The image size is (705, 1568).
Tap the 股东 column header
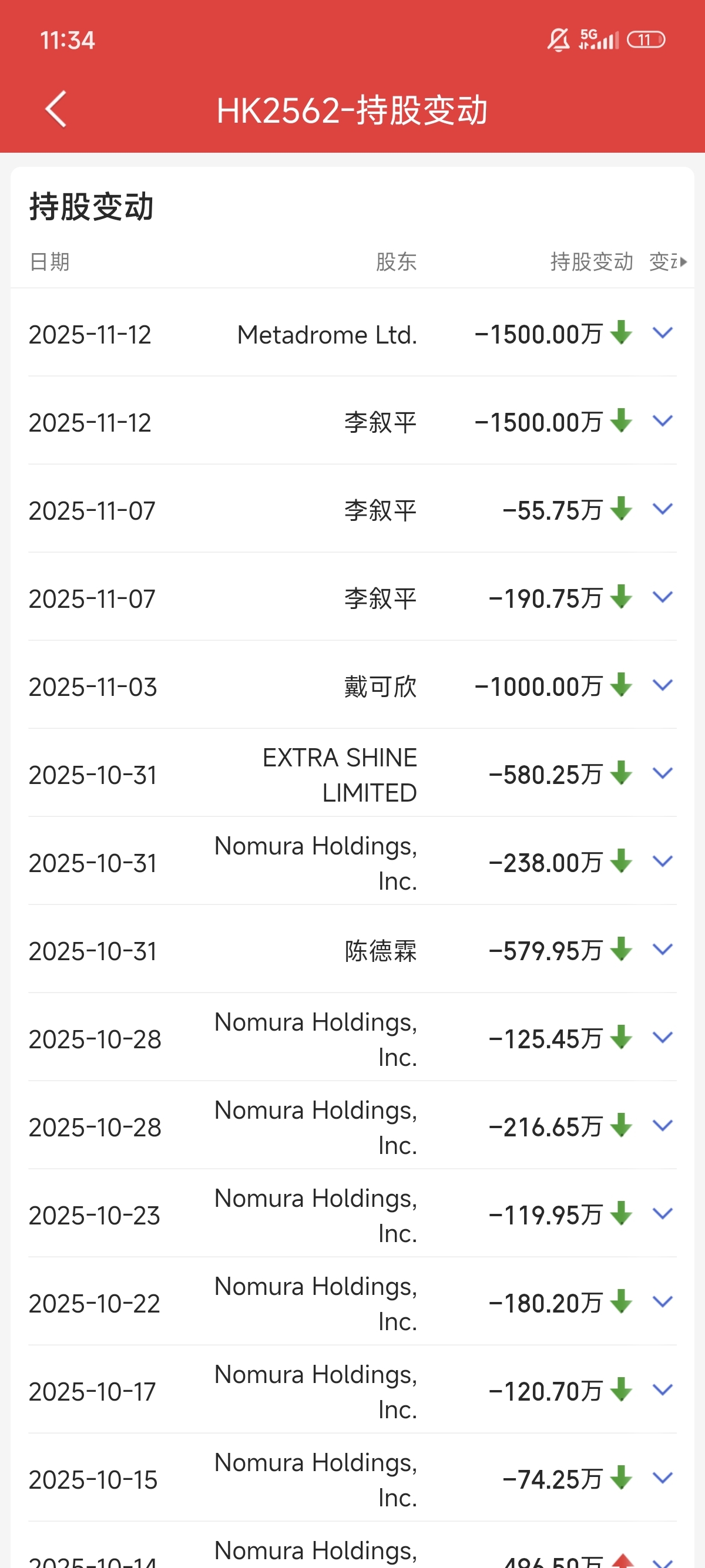[x=396, y=262]
